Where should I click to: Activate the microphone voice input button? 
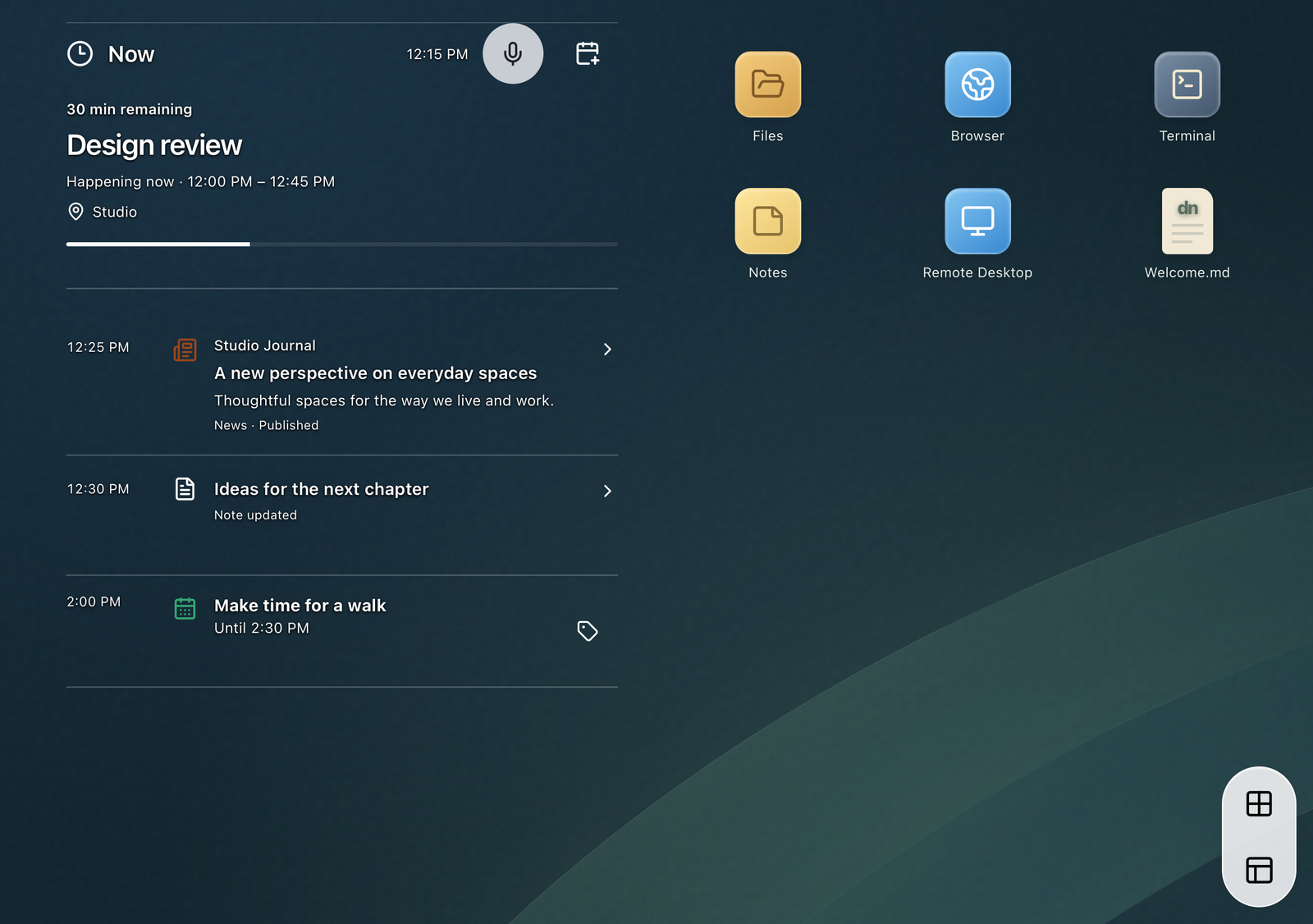click(513, 53)
